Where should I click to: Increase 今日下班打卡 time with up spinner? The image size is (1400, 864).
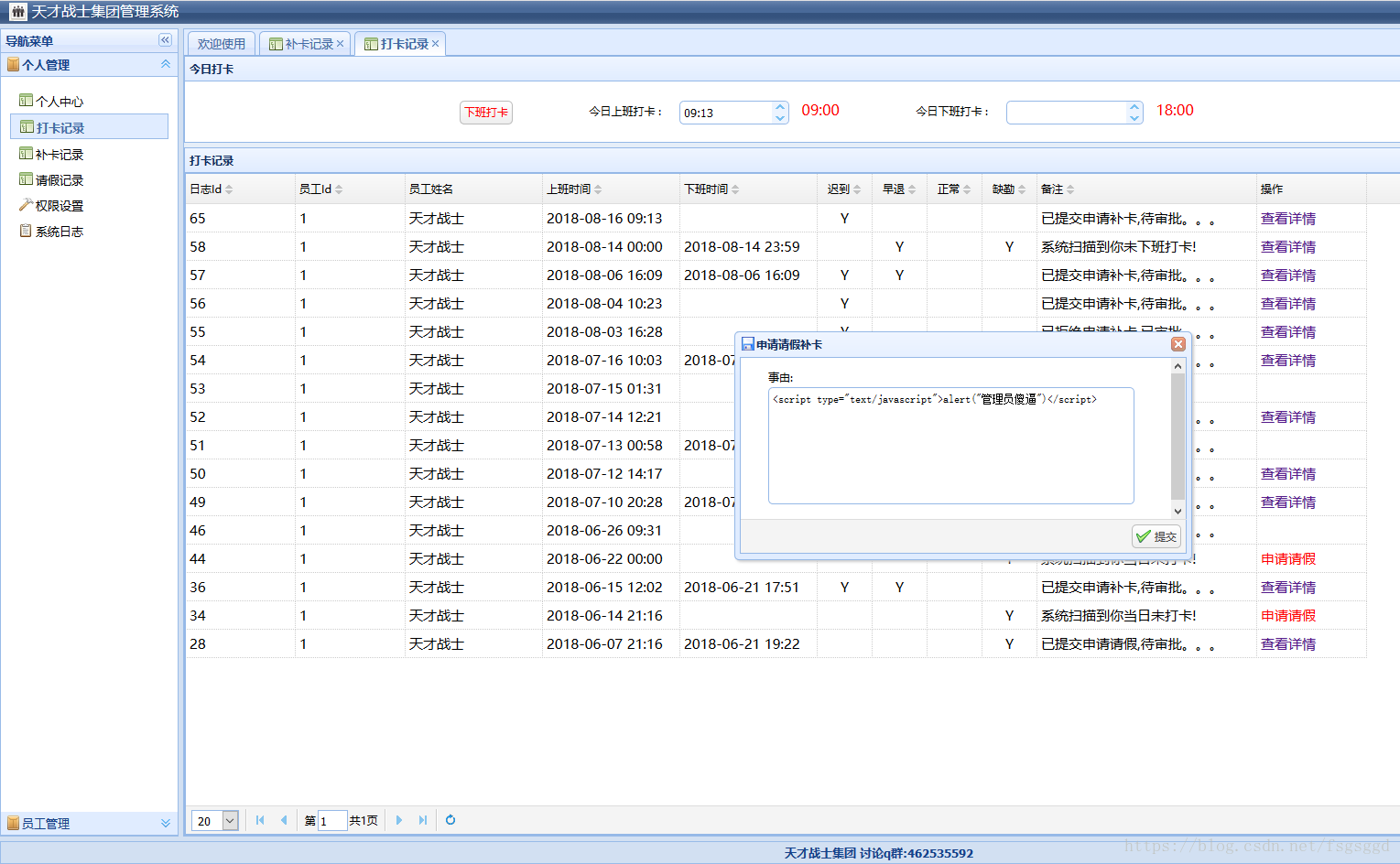click(1134, 107)
